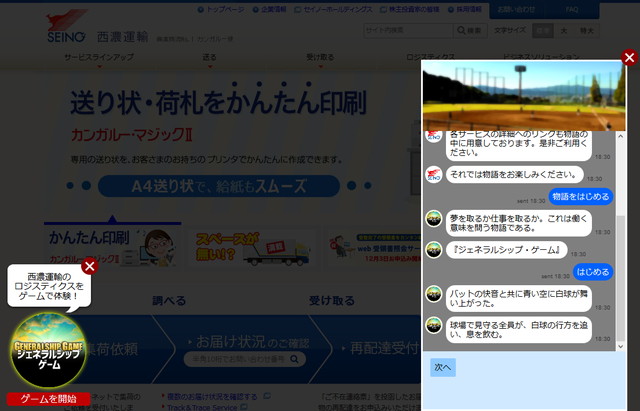
Task: Click the お届け状況のご確認 heading
Action: tap(252, 342)
